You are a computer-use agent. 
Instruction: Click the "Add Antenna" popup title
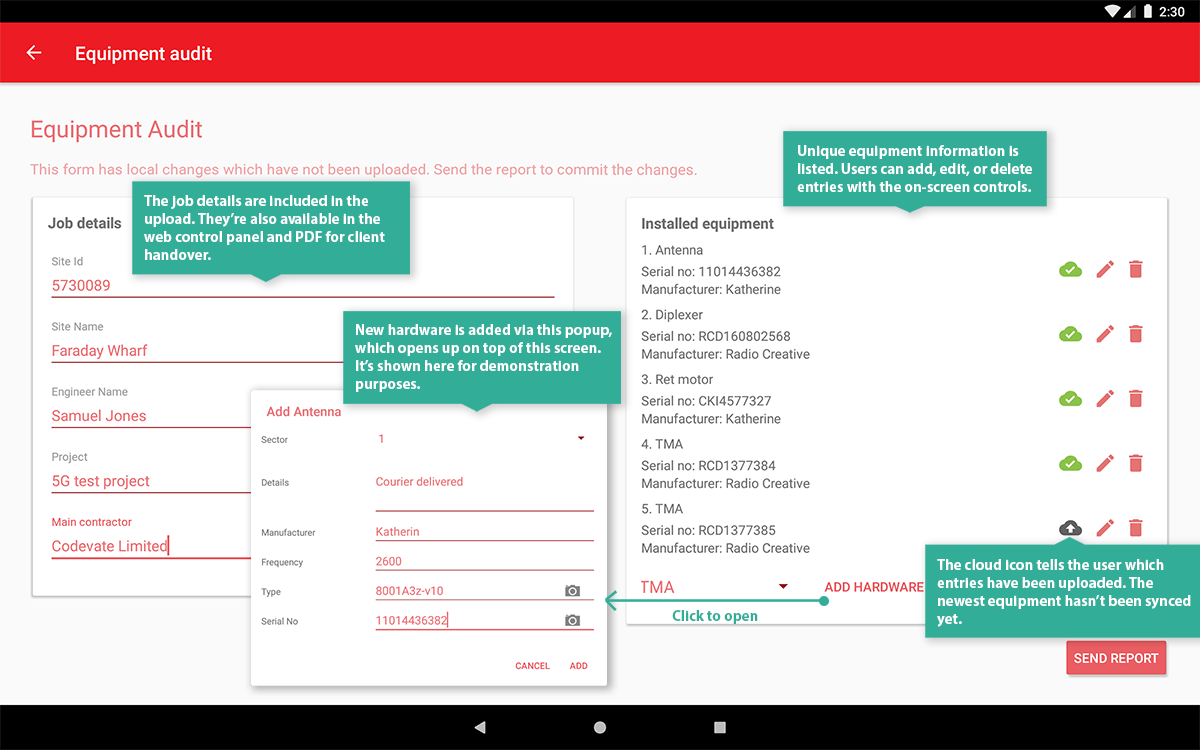(x=304, y=412)
